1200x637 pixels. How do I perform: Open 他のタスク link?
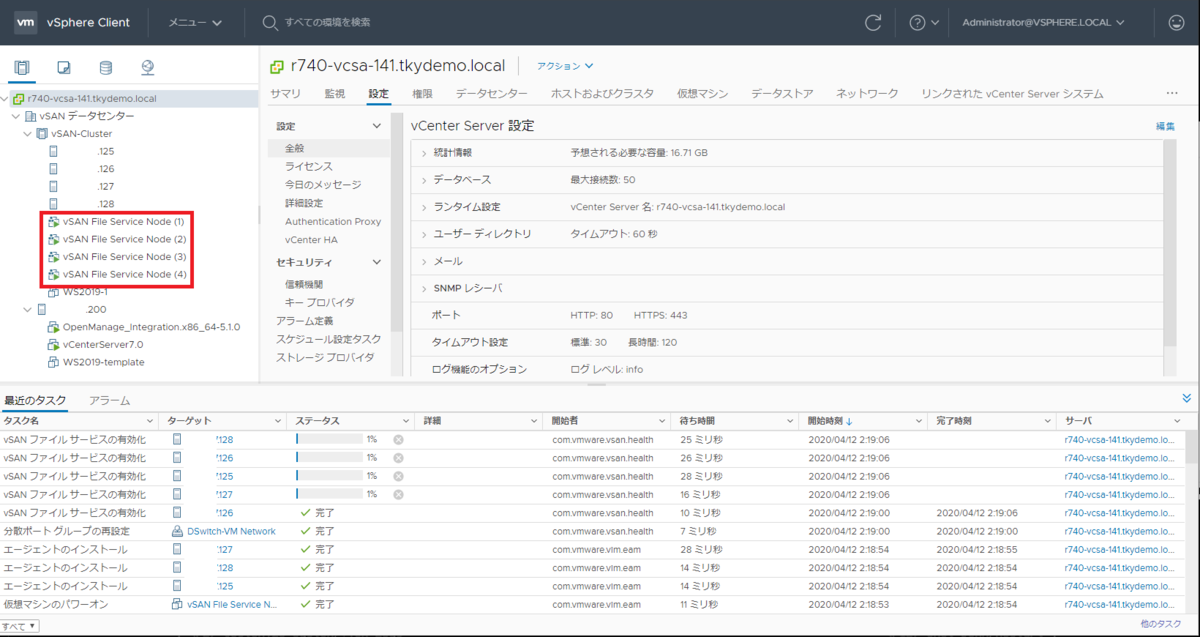pos(1160,624)
